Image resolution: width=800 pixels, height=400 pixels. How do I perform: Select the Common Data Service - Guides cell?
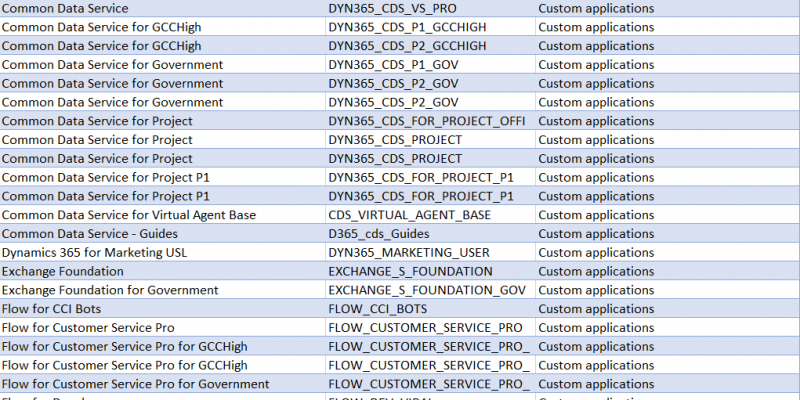[162, 234]
